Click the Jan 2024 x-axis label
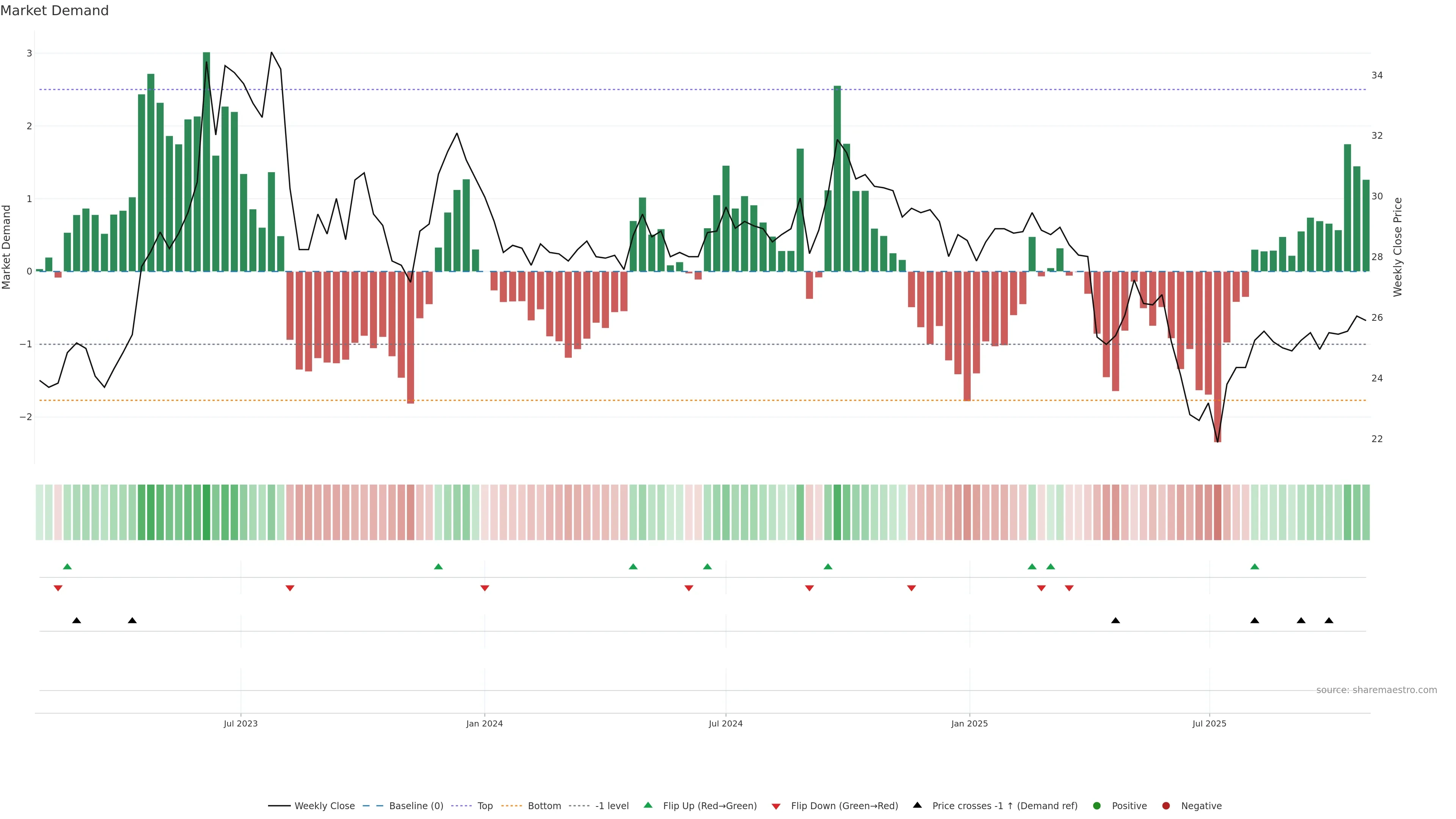1456x819 pixels. point(485,723)
